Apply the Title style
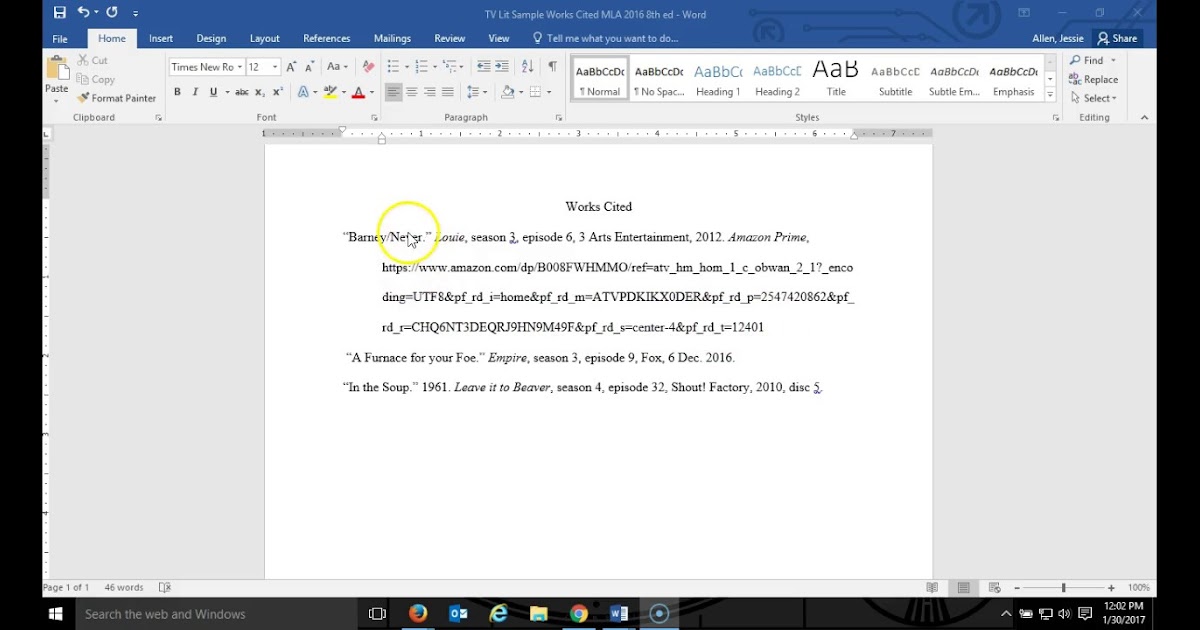This screenshot has height=630, width=1200. 836,79
